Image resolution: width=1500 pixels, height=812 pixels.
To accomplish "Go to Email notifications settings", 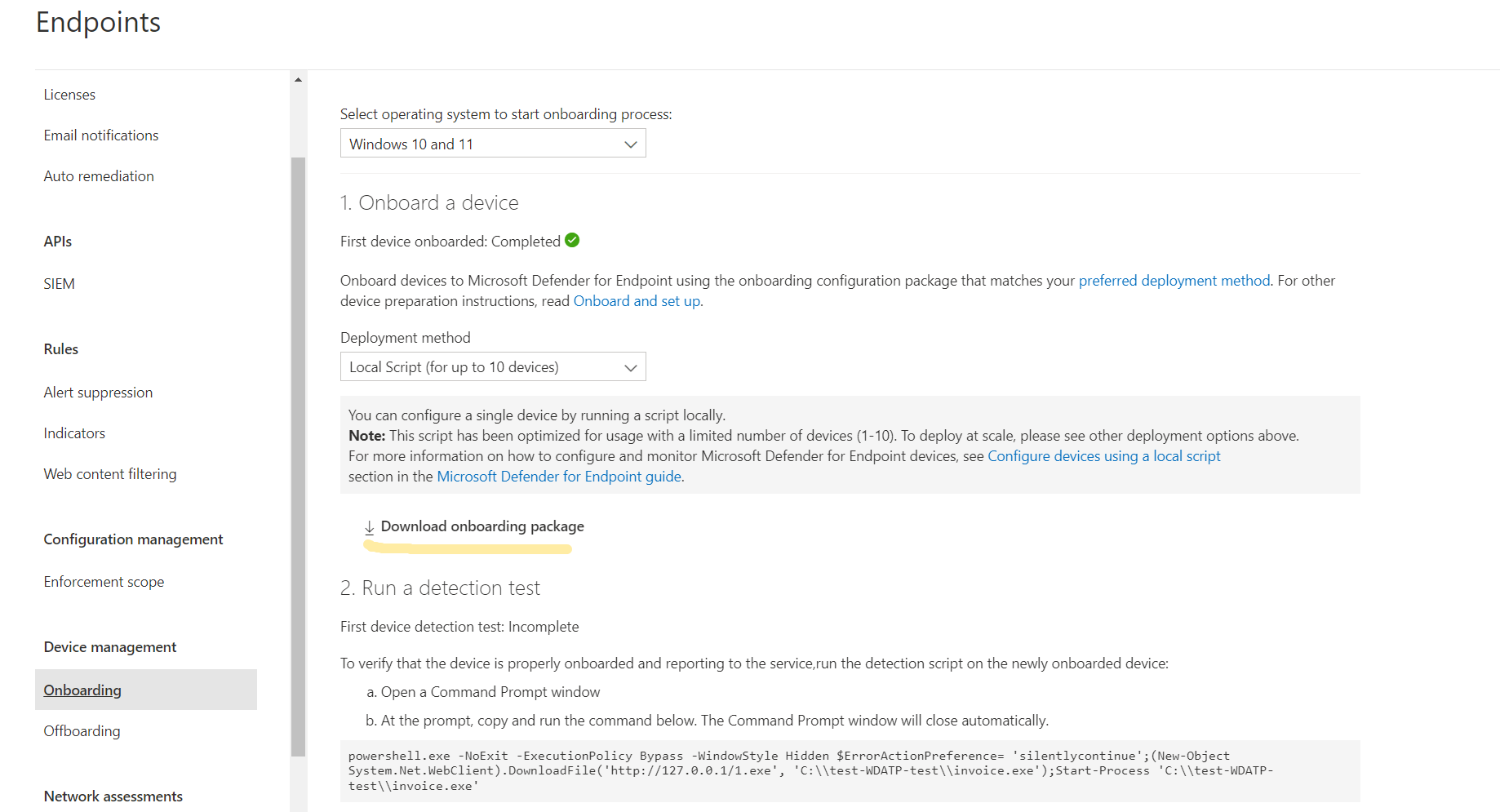I will tap(101, 135).
